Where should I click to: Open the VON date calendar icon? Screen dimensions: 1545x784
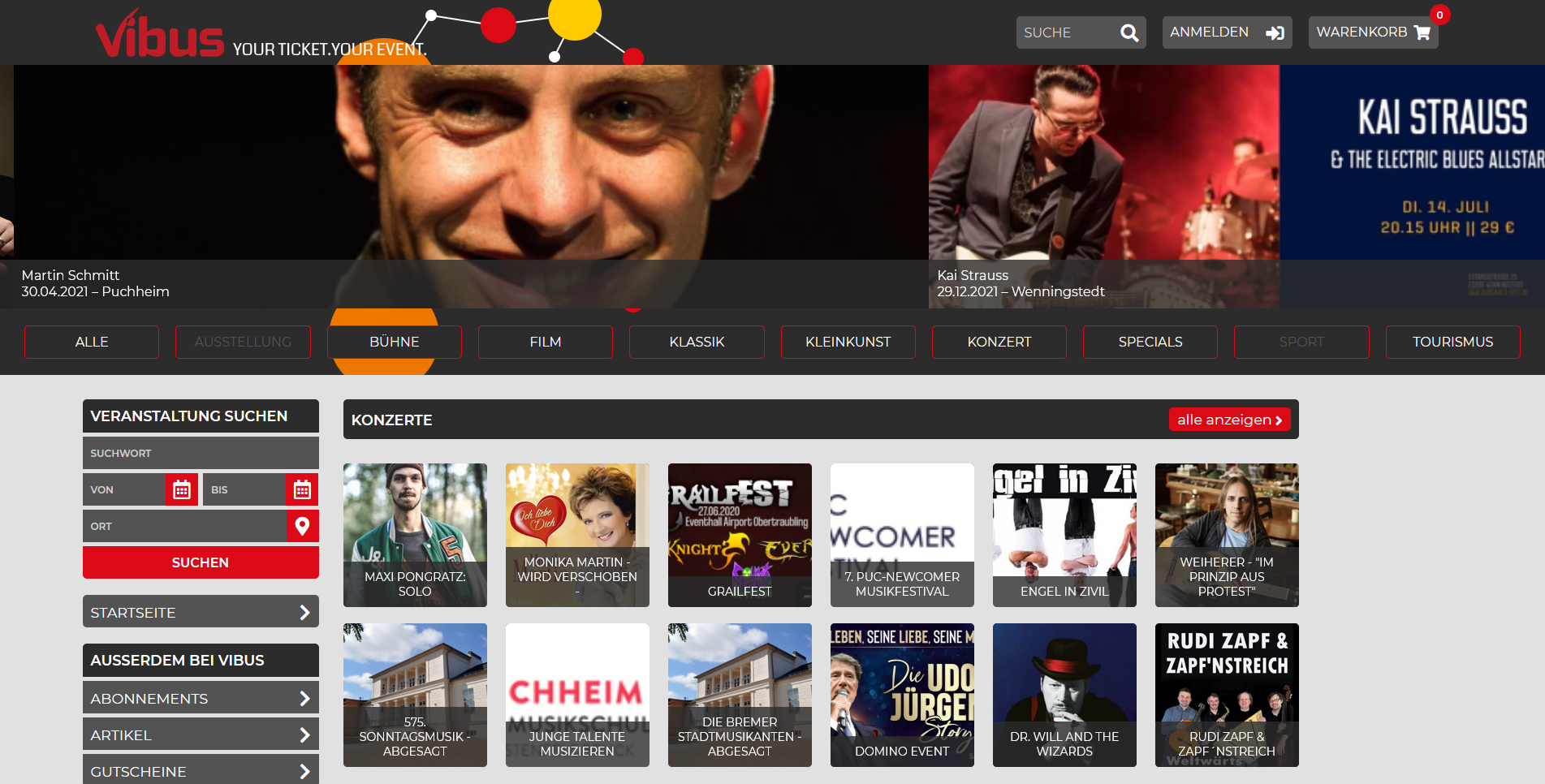[x=182, y=489]
